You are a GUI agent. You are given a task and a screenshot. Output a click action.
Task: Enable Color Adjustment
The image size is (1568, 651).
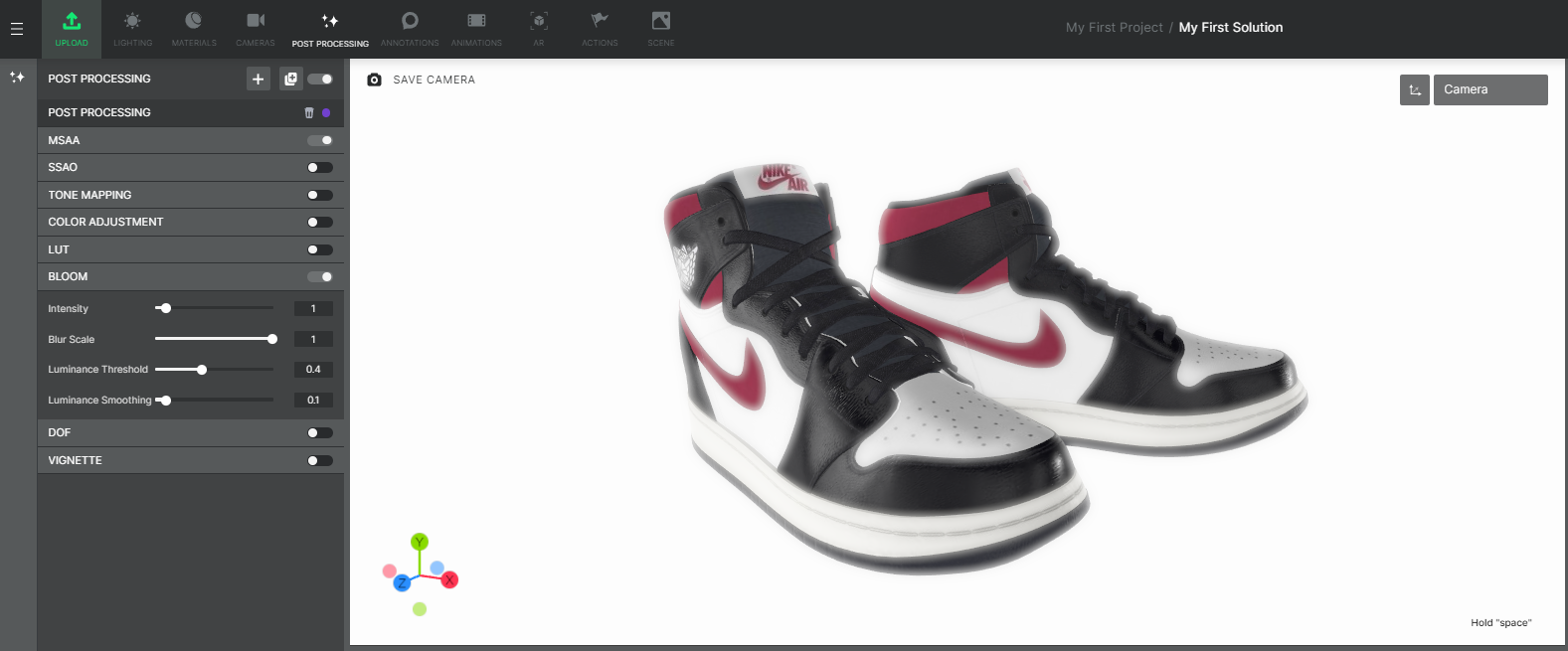pos(320,223)
